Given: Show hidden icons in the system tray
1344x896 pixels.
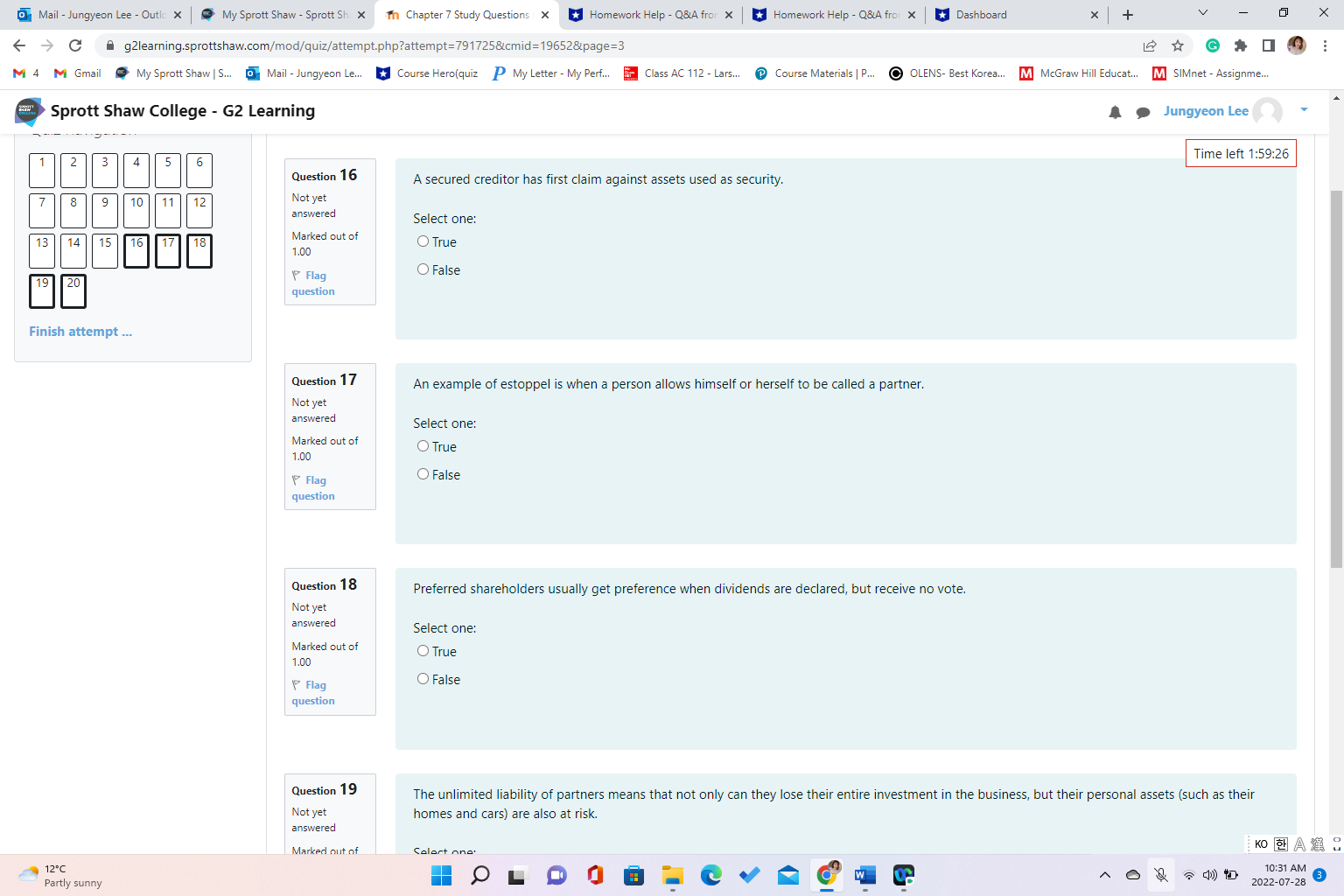Looking at the screenshot, I should tap(1104, 875).
